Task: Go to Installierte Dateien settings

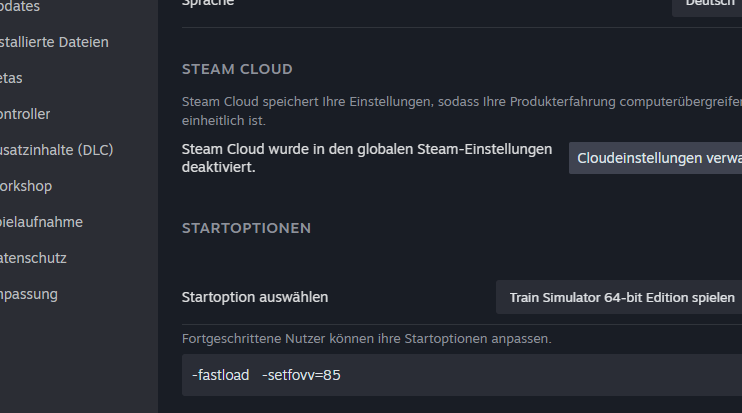Action: (54, 42)
